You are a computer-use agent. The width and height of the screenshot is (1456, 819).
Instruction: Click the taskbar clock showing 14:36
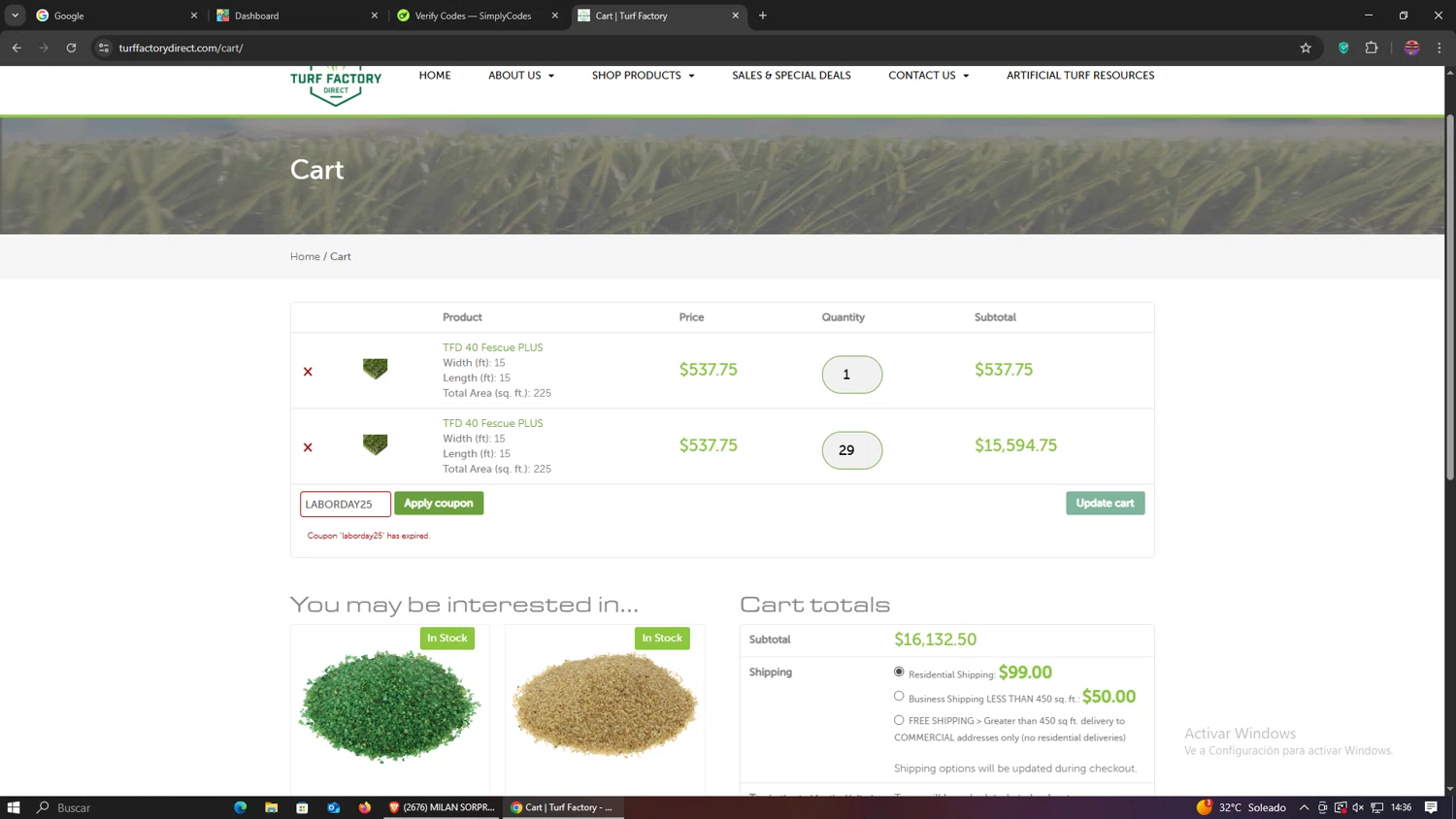1401,807
